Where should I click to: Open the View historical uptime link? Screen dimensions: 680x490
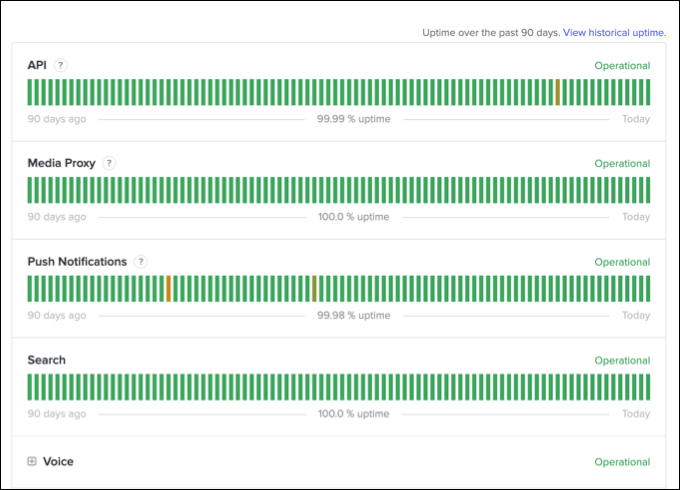click(x=614, y=32)
